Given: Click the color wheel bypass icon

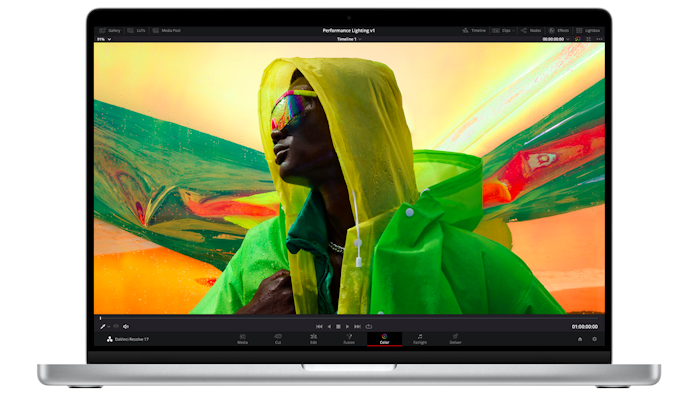Looking at the screenshot, I should (578, 39).
